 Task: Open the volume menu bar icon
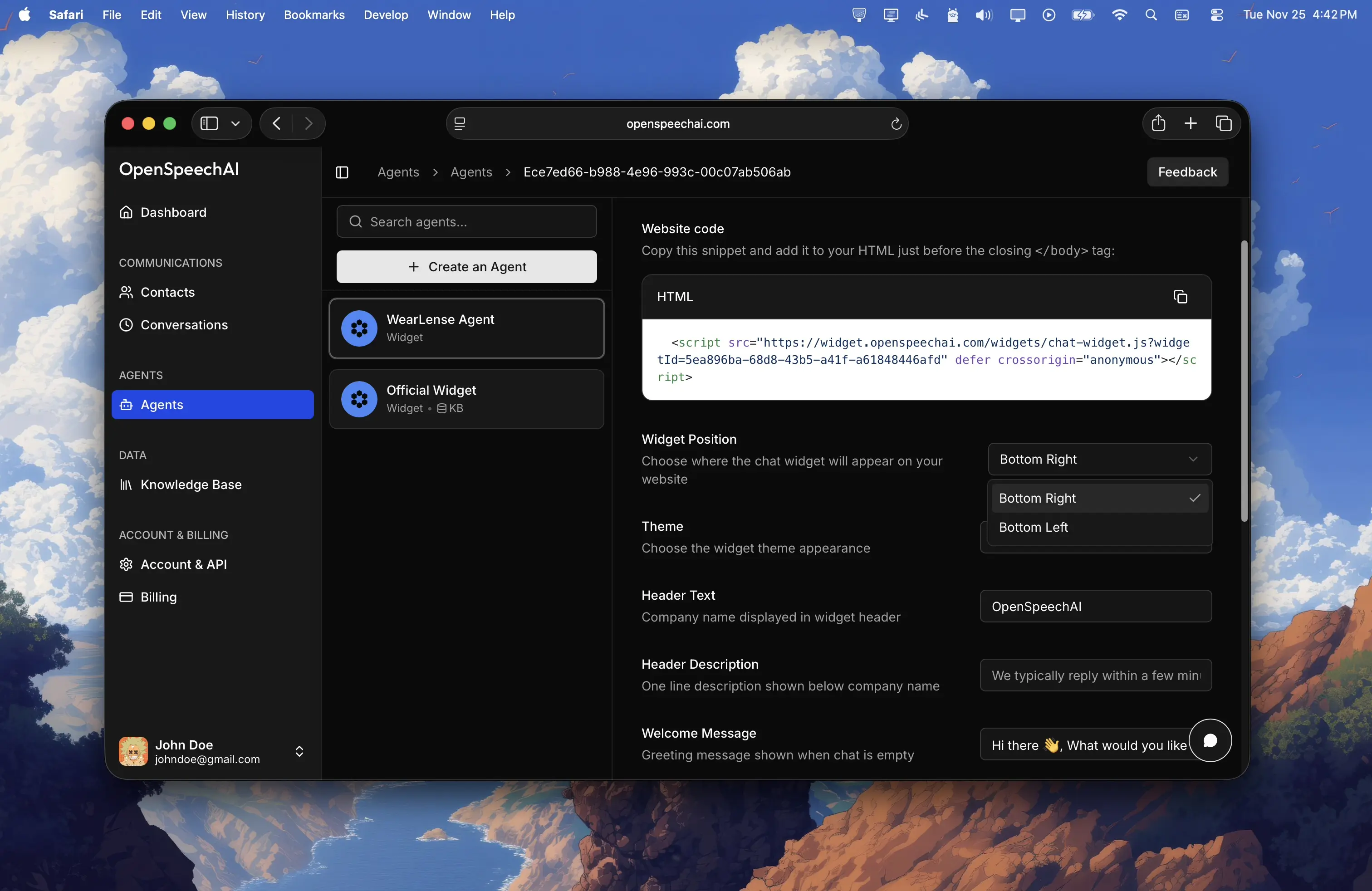click(984, 15)
